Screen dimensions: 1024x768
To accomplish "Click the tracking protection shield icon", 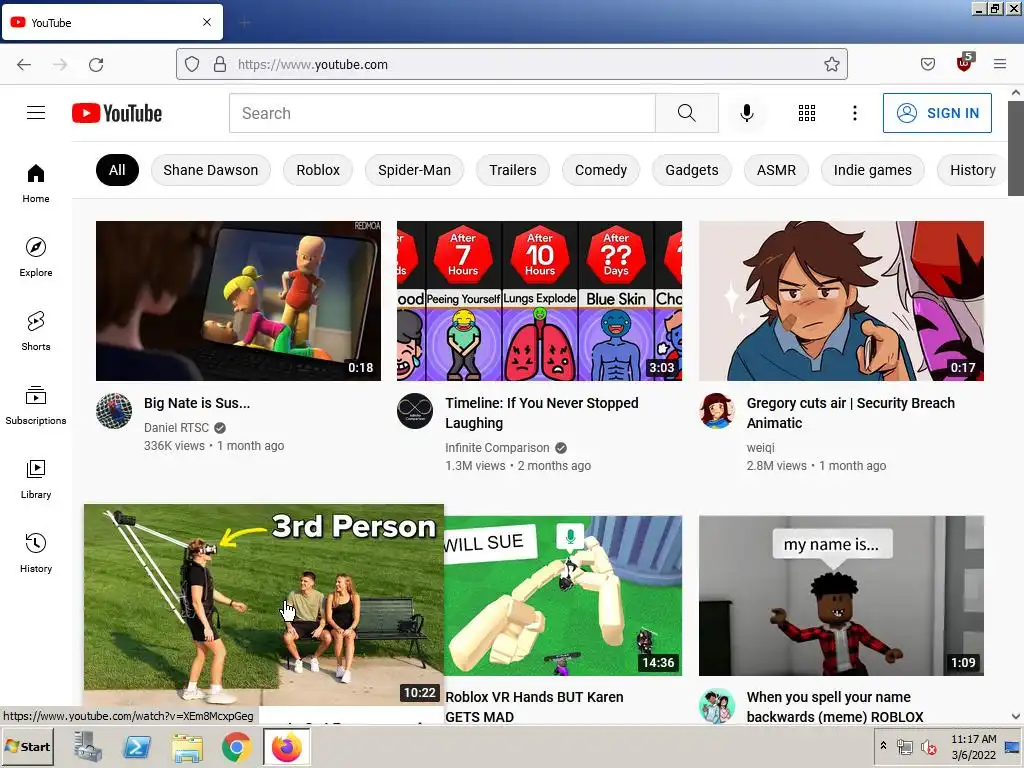I will (x=191, y=64).
